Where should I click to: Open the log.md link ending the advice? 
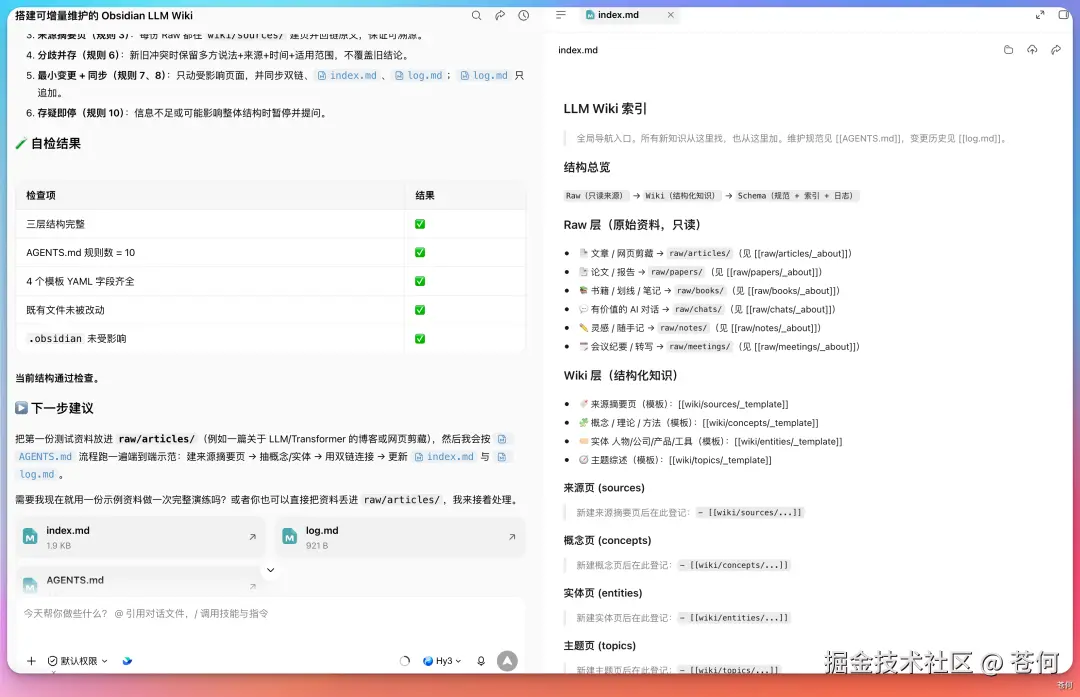pyautogui.click(x=37, y=475)
